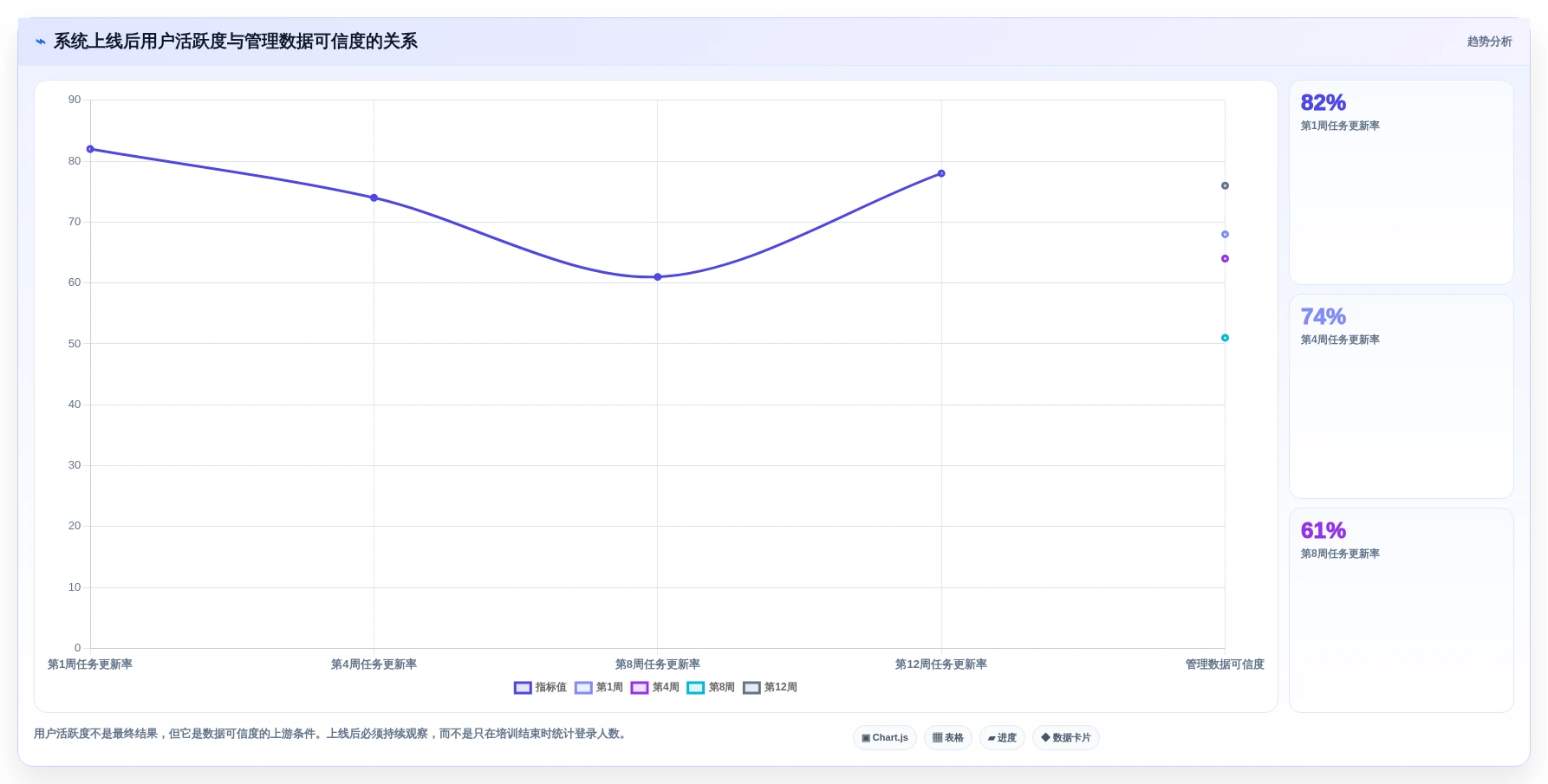Click the x-axis label 第1周任务更新率
The width and height of the screenshot is (1548, 784).
pyautogui.click(x=90, y=664)
